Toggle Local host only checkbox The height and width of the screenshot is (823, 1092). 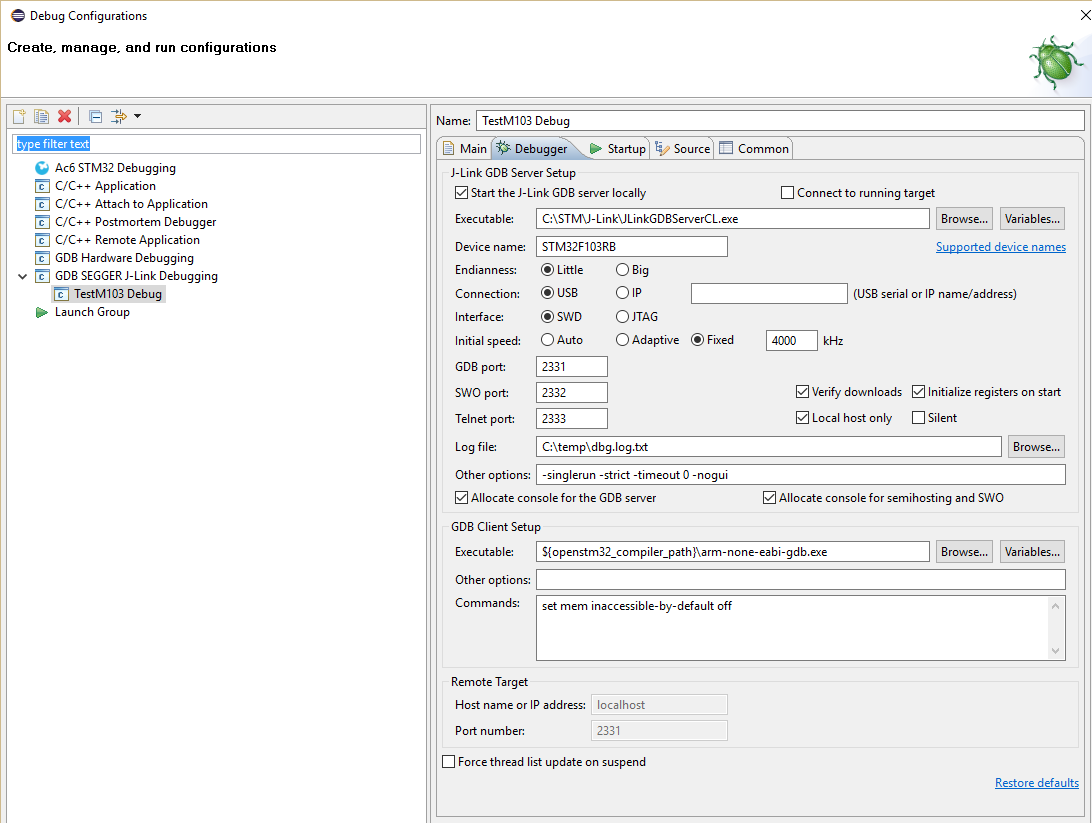tap(802, 418)
